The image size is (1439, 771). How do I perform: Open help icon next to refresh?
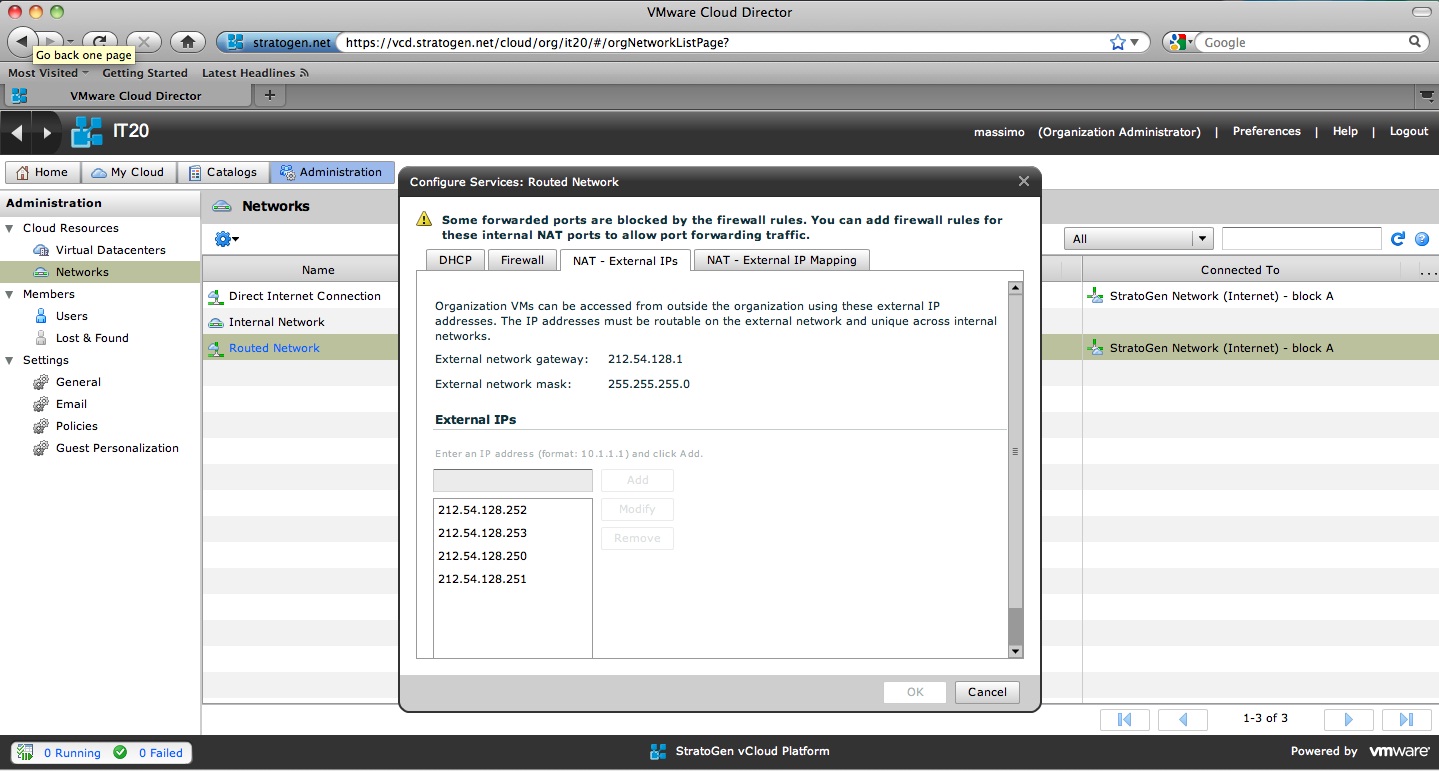coord(1421,239)
